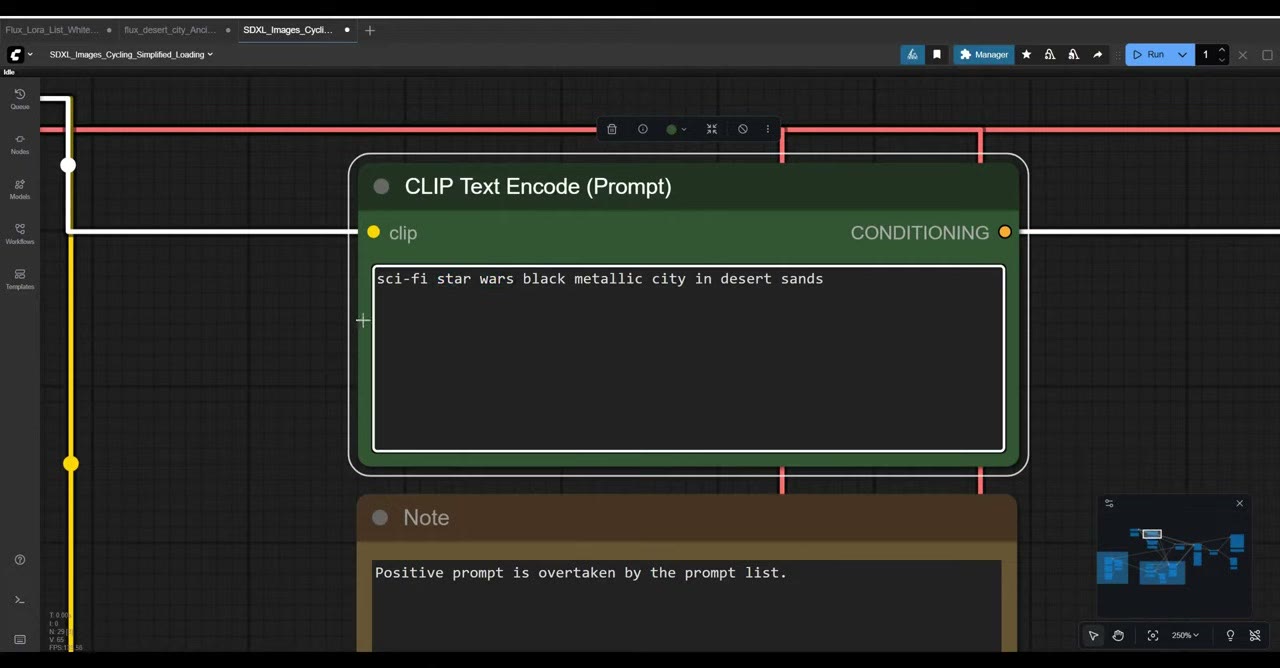This screenshot has width=1280, height=668.
Task: Click into the sci-fi star wars prompt text box
Action: (689, 359)
